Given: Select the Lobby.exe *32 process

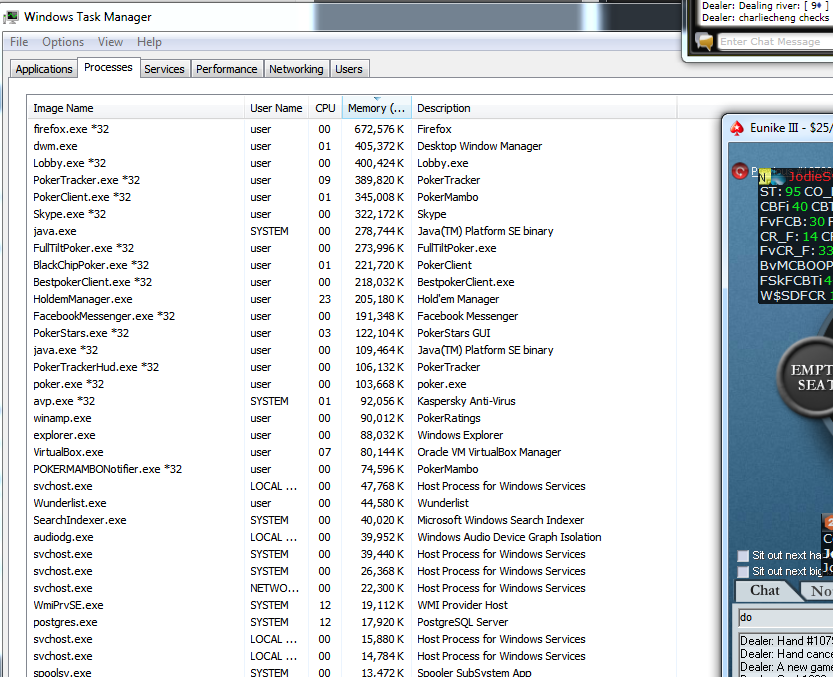Looking at the screenshot, I should click(352, 163).
